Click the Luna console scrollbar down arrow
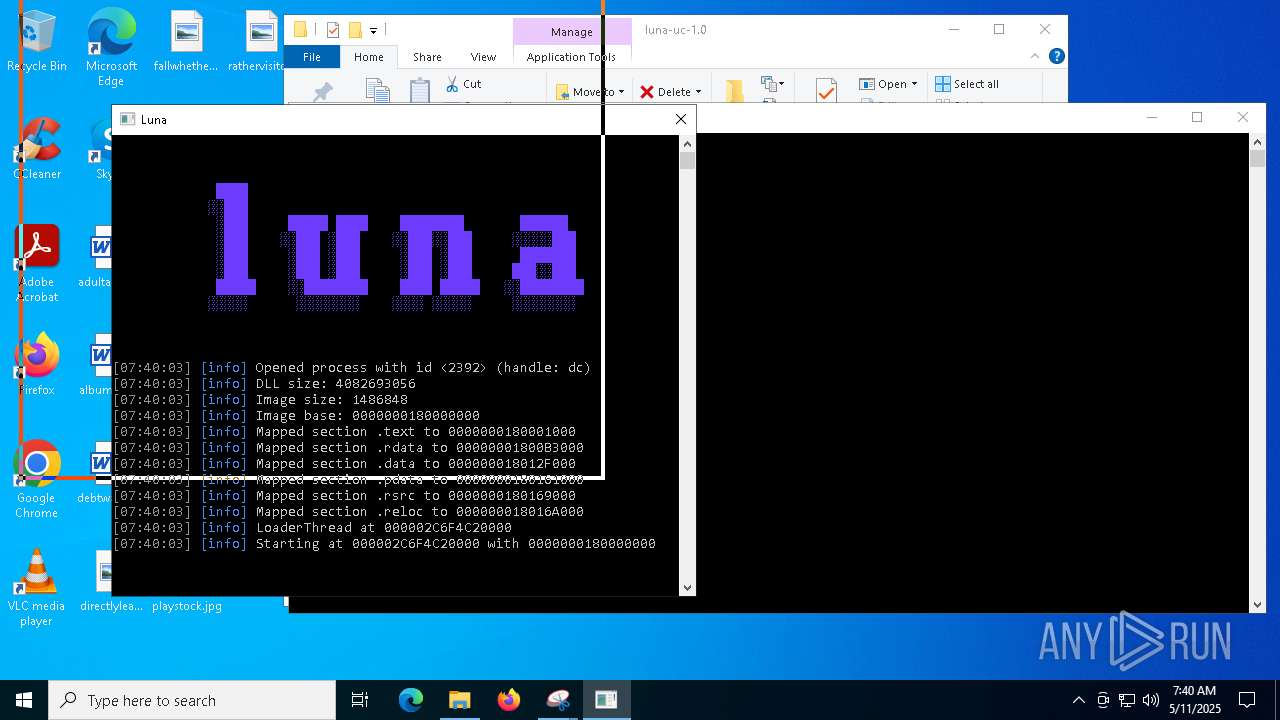This screenshot has width=1280, height=720. coord(687,588)
